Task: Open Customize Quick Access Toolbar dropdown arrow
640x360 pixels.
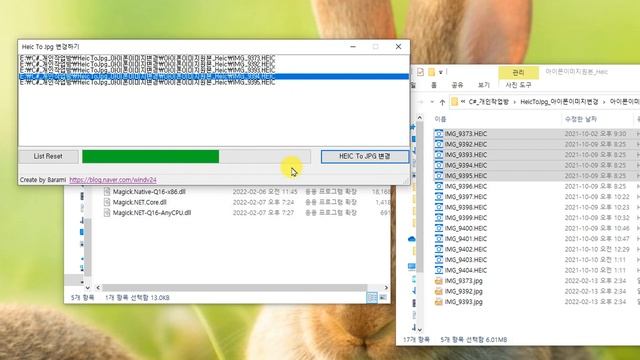Action: [441, 73]
